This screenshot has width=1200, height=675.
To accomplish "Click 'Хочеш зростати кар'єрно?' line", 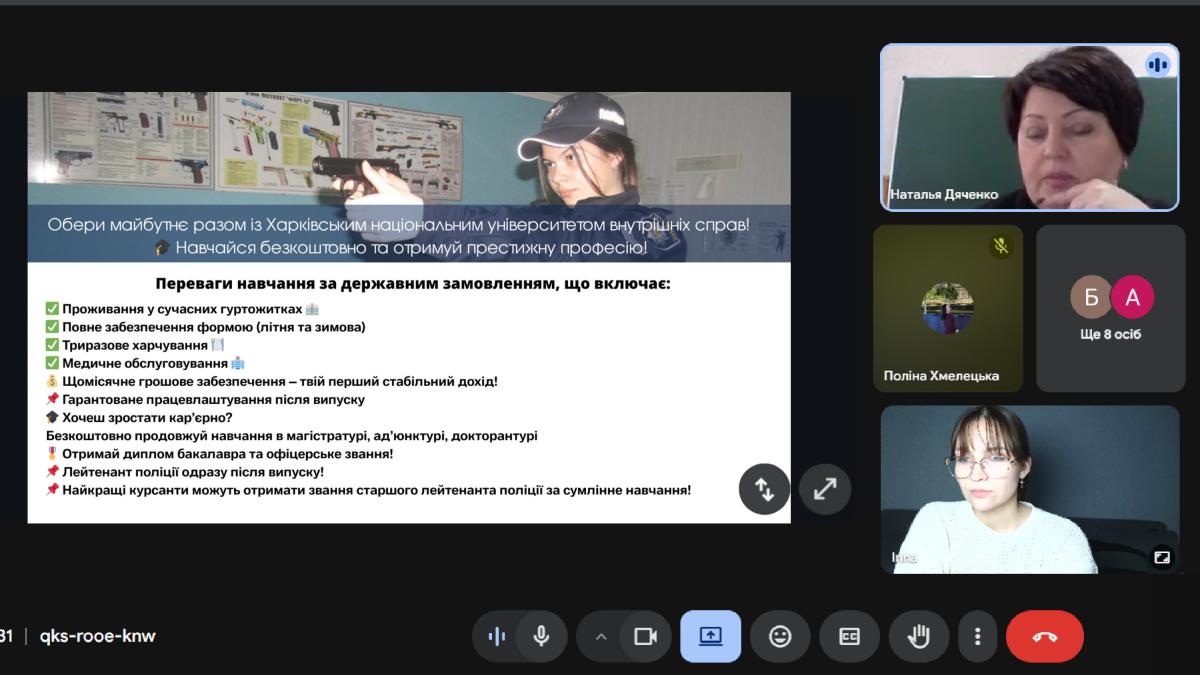I will pos(139,417).
